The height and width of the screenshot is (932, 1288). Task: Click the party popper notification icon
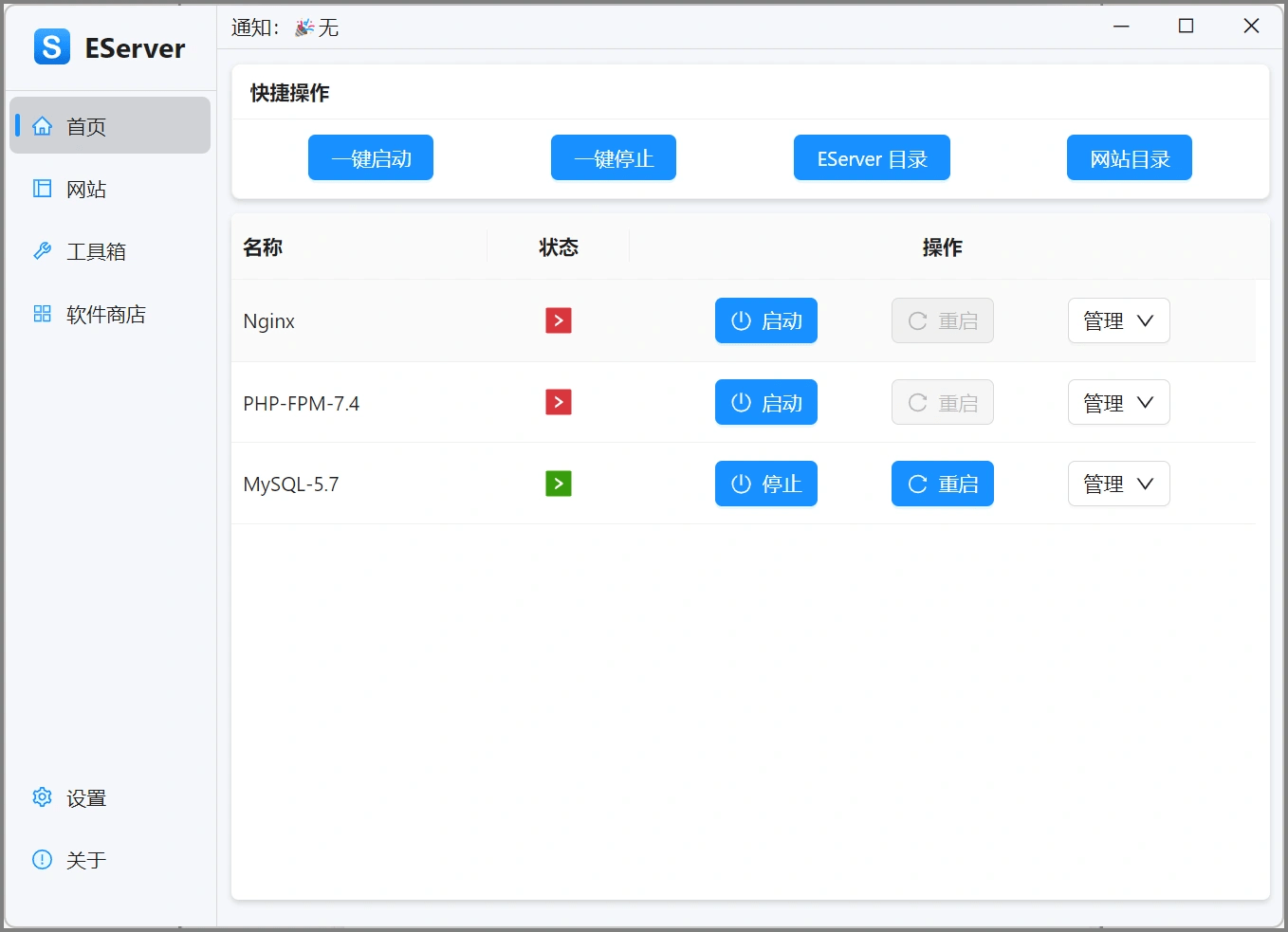point(304,27)
